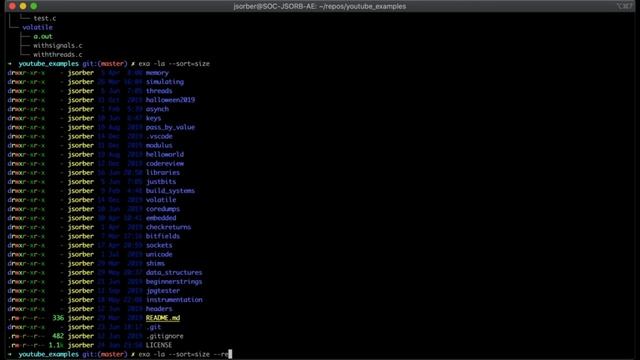
Task: Click the terminal window title text
Action: click(x=320, y=6)
